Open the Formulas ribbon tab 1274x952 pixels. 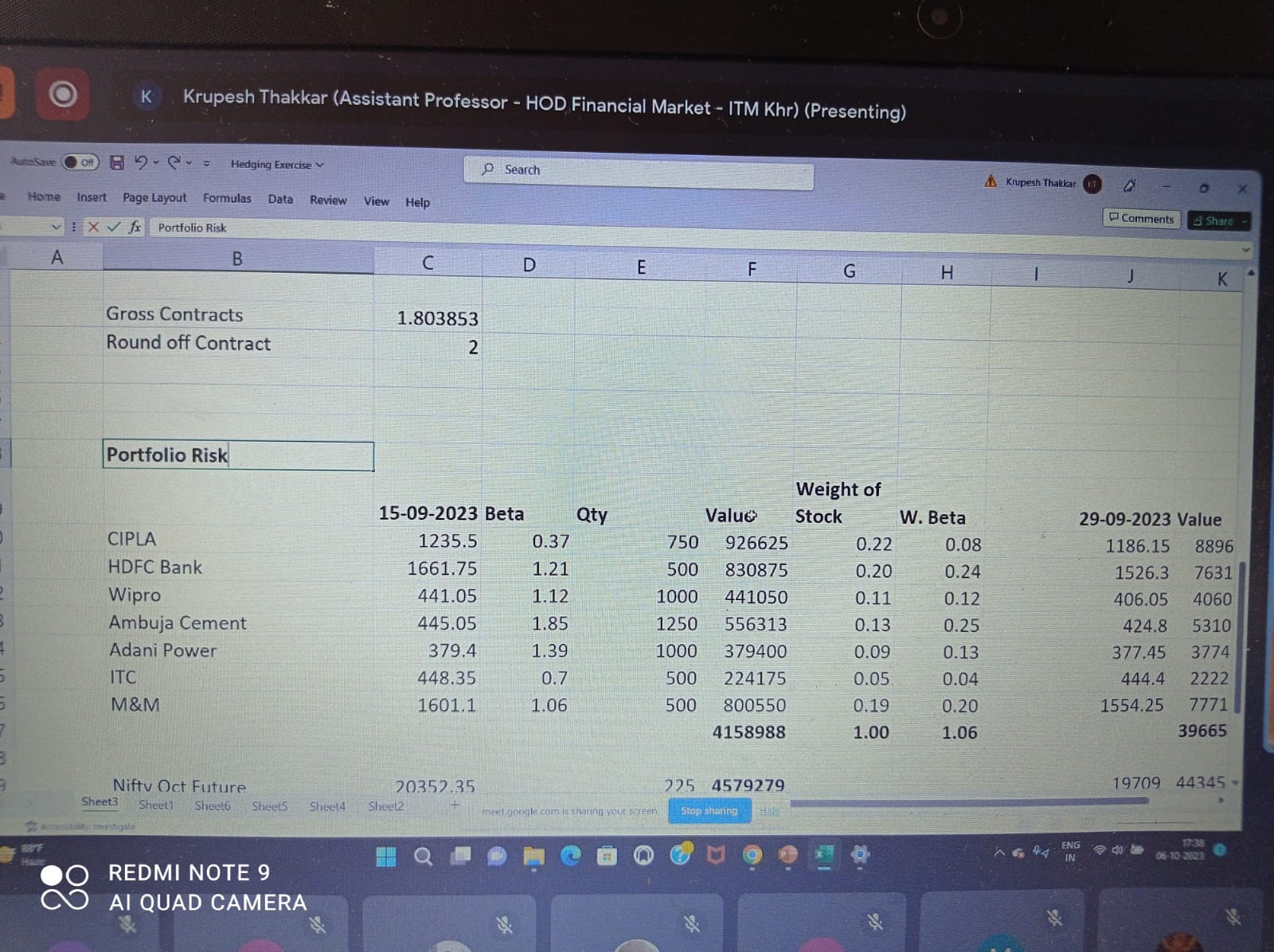[x=227, y=198]
